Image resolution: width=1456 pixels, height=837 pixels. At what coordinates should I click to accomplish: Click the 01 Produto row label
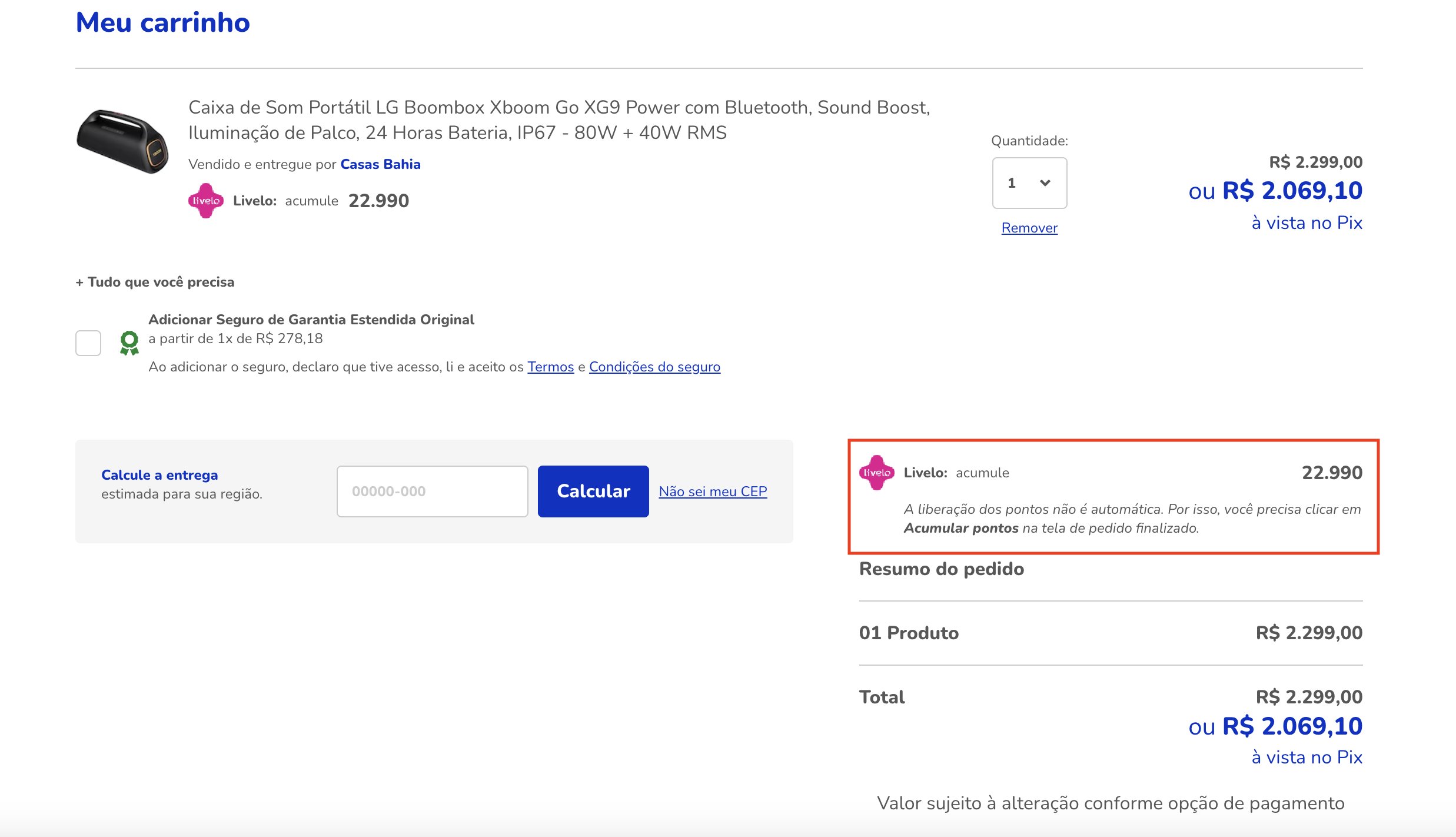pos(909,633)
